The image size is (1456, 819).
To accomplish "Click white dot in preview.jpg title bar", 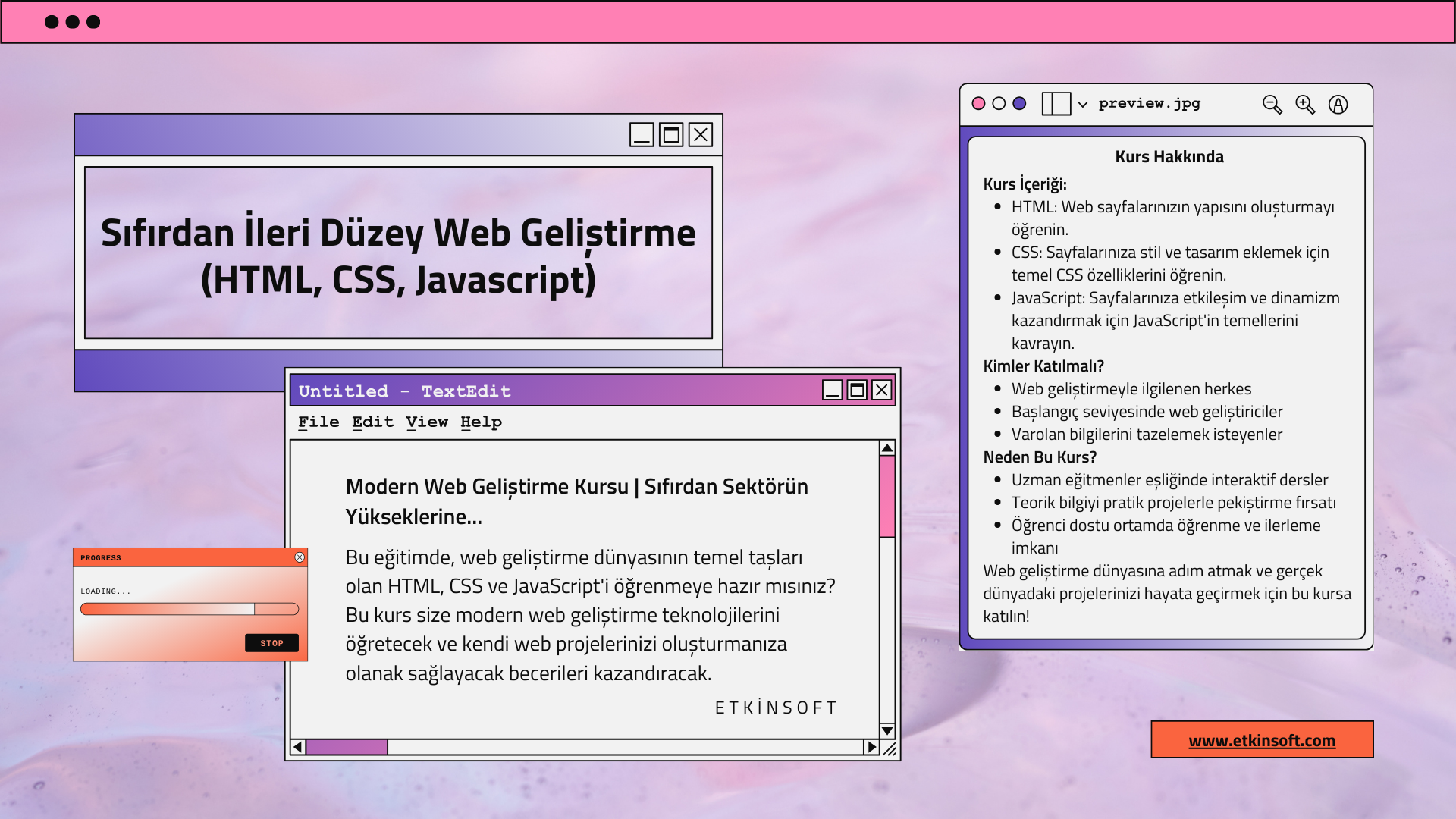I will click(x=999, y=104).
